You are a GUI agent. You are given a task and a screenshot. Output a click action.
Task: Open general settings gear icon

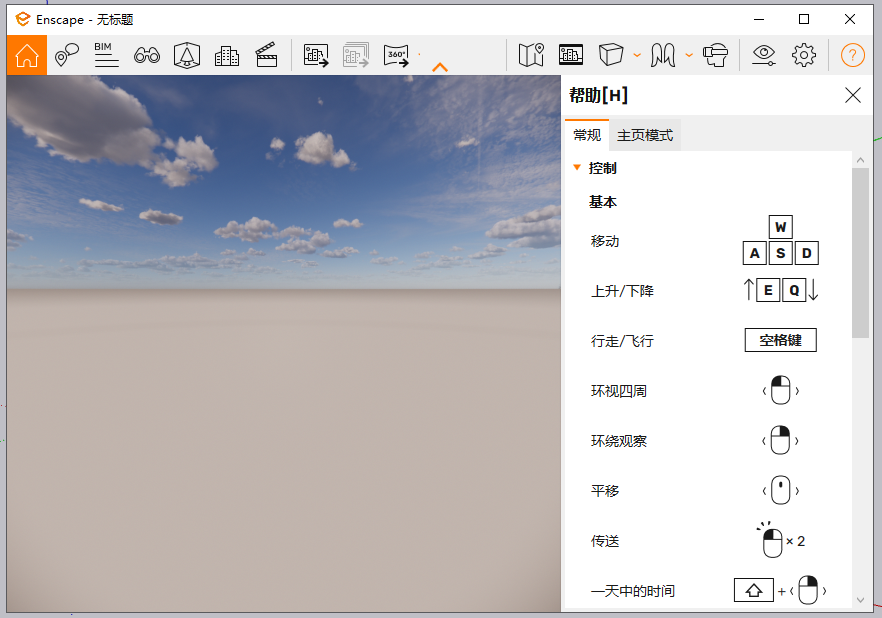coord(804,55)
